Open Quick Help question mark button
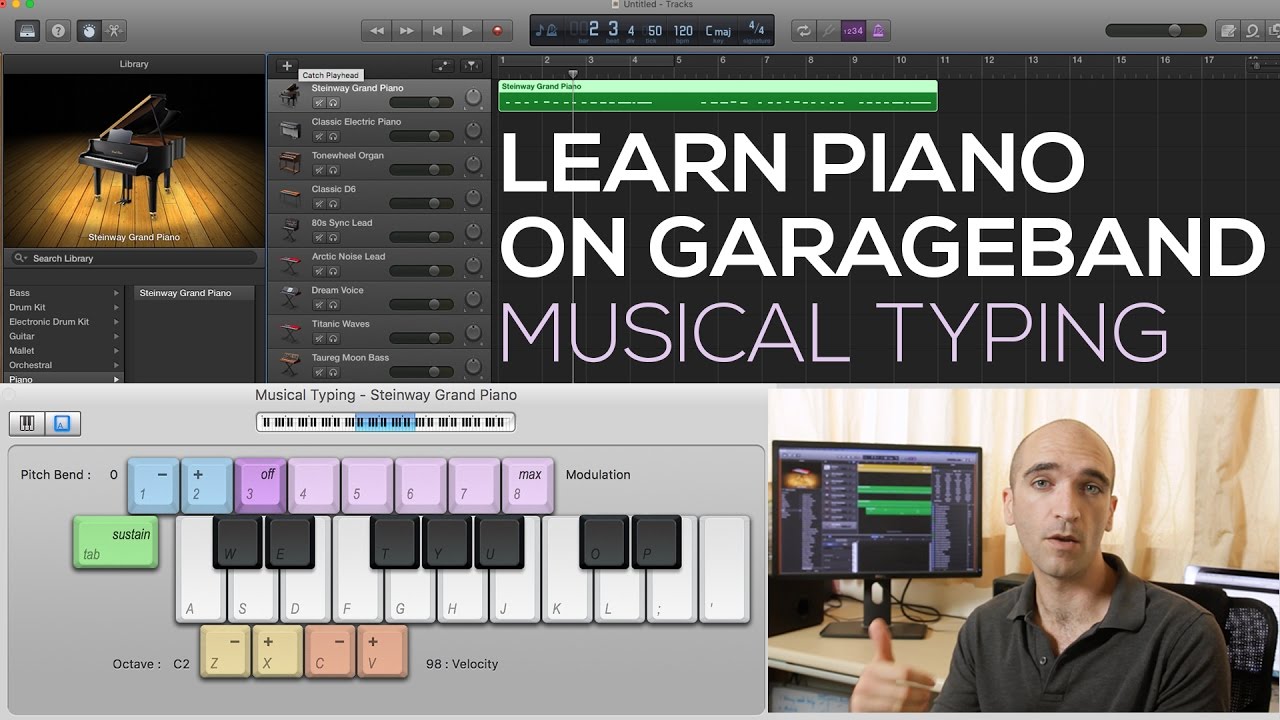The image size is (1280, 720). (x=59, y=30)
